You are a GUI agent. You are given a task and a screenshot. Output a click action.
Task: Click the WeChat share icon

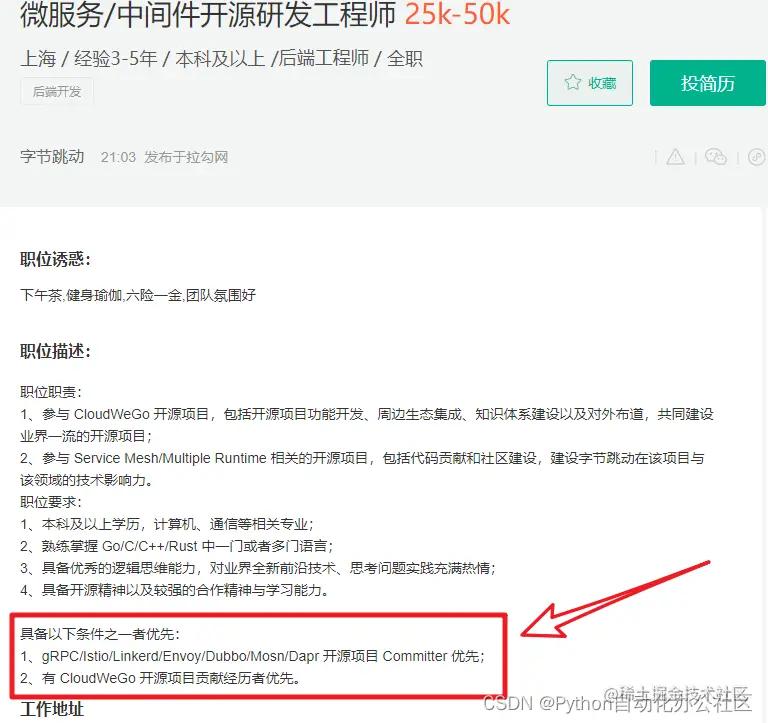(x=716, y=157)
